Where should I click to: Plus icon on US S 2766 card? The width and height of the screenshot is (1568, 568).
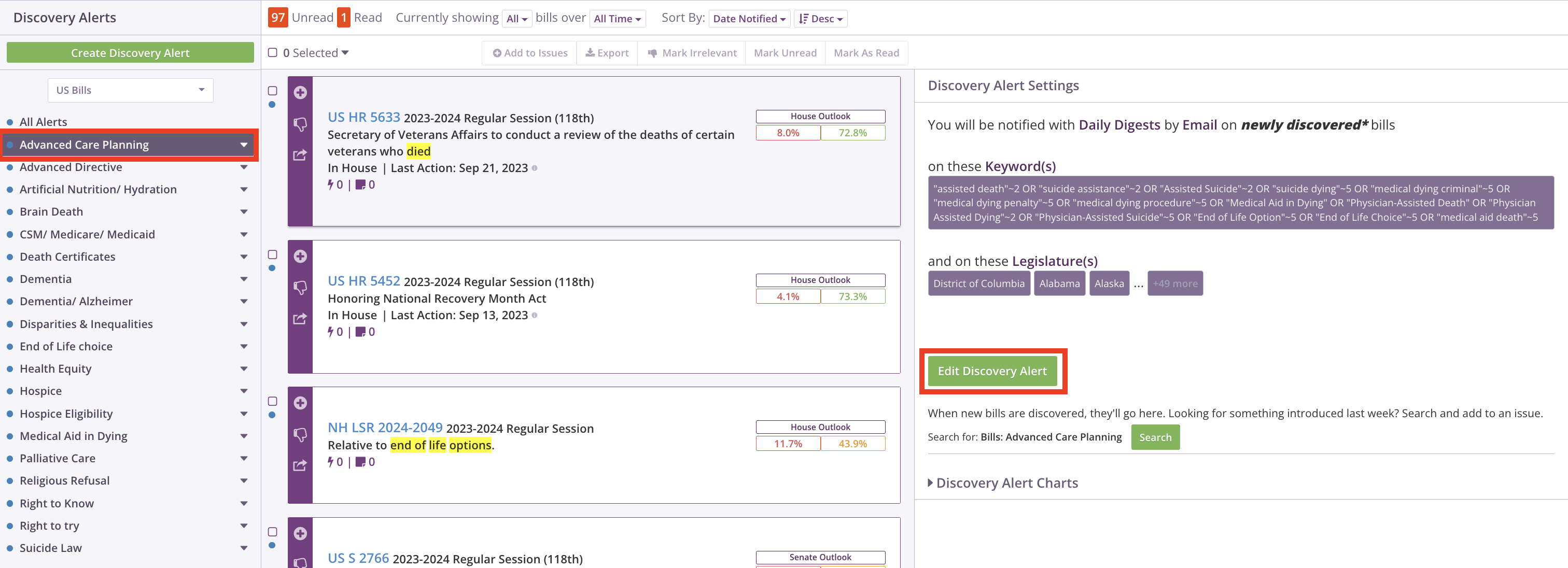pos(300,533)
